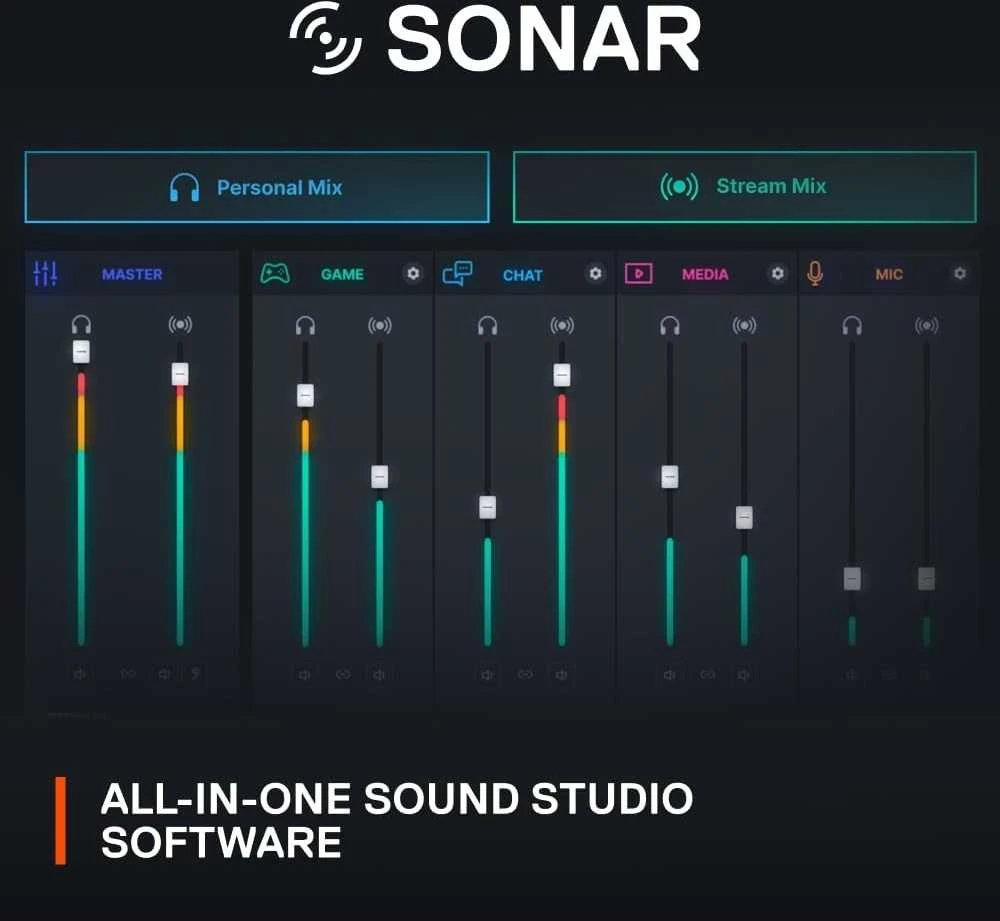The width and height of the screenshot is (1000, 921).
Task: Click the Game personal volume fader handle
Action: pos(305,395)
